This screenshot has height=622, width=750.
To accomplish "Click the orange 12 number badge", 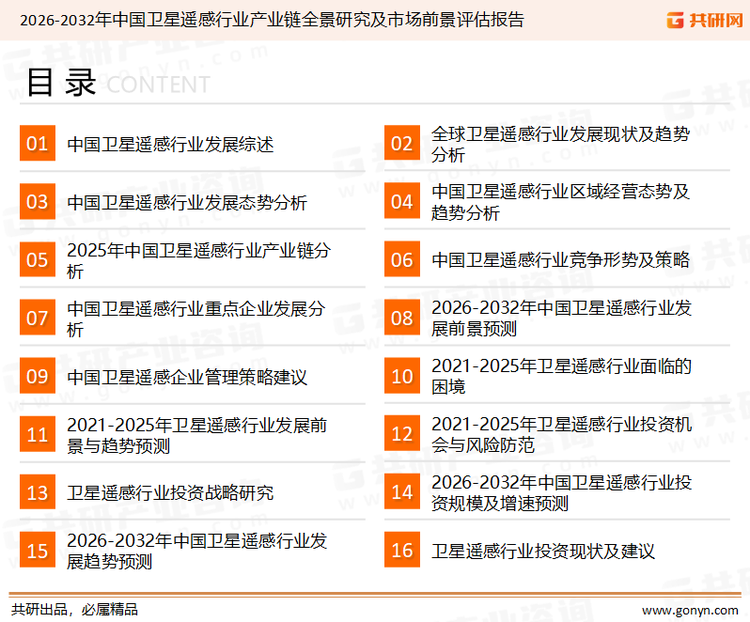I will 402,433.
